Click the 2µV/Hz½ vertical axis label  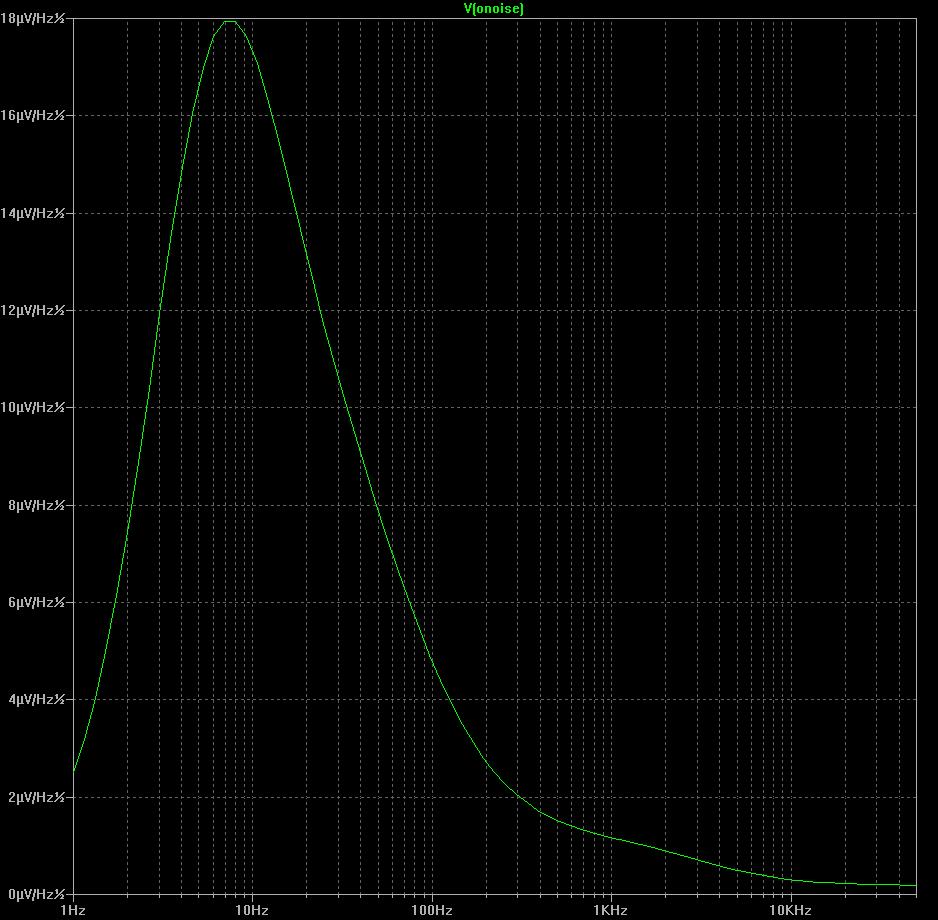[36, 797]
